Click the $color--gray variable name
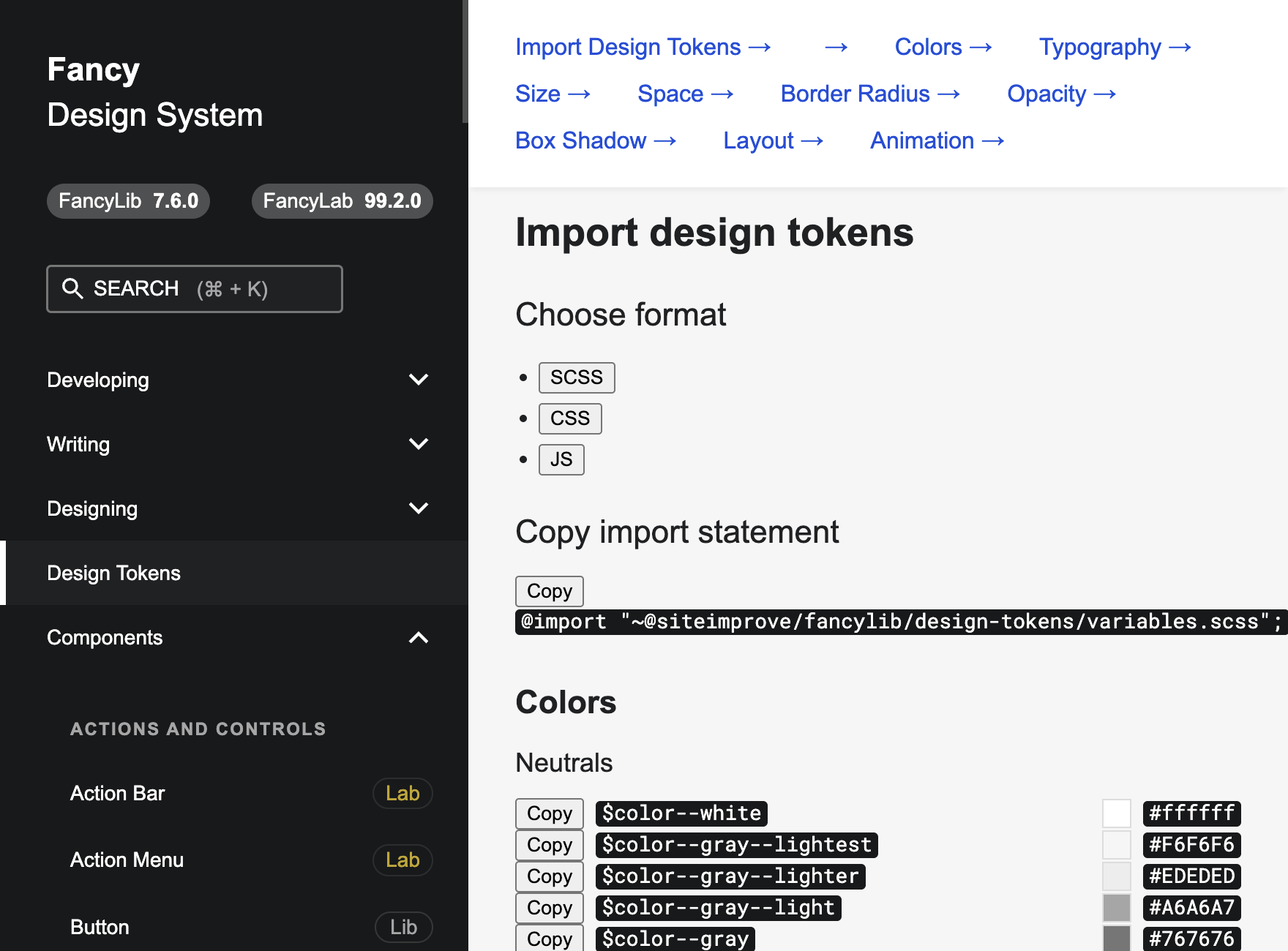This screenshot has width=1288, height=951. (x=675, y=939)
